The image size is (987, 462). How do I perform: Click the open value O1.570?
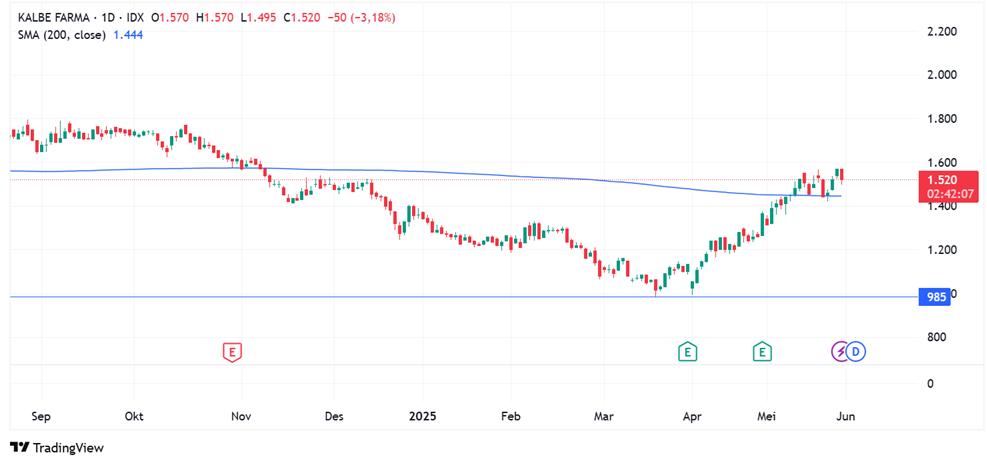[171, 18]
